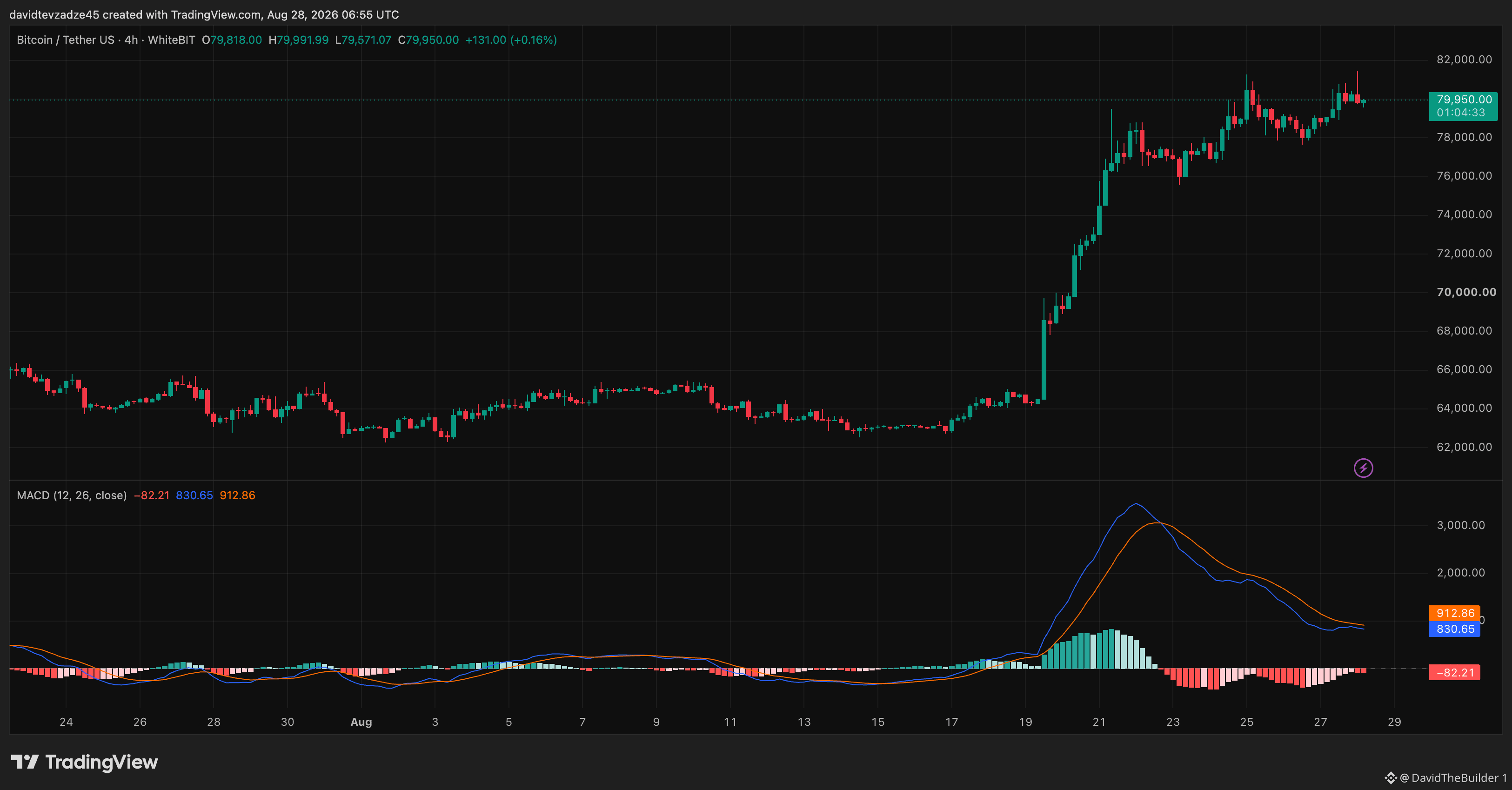
Task: Click the blue 830.65 tag on MACD axis
Action: click(1454, 629)
